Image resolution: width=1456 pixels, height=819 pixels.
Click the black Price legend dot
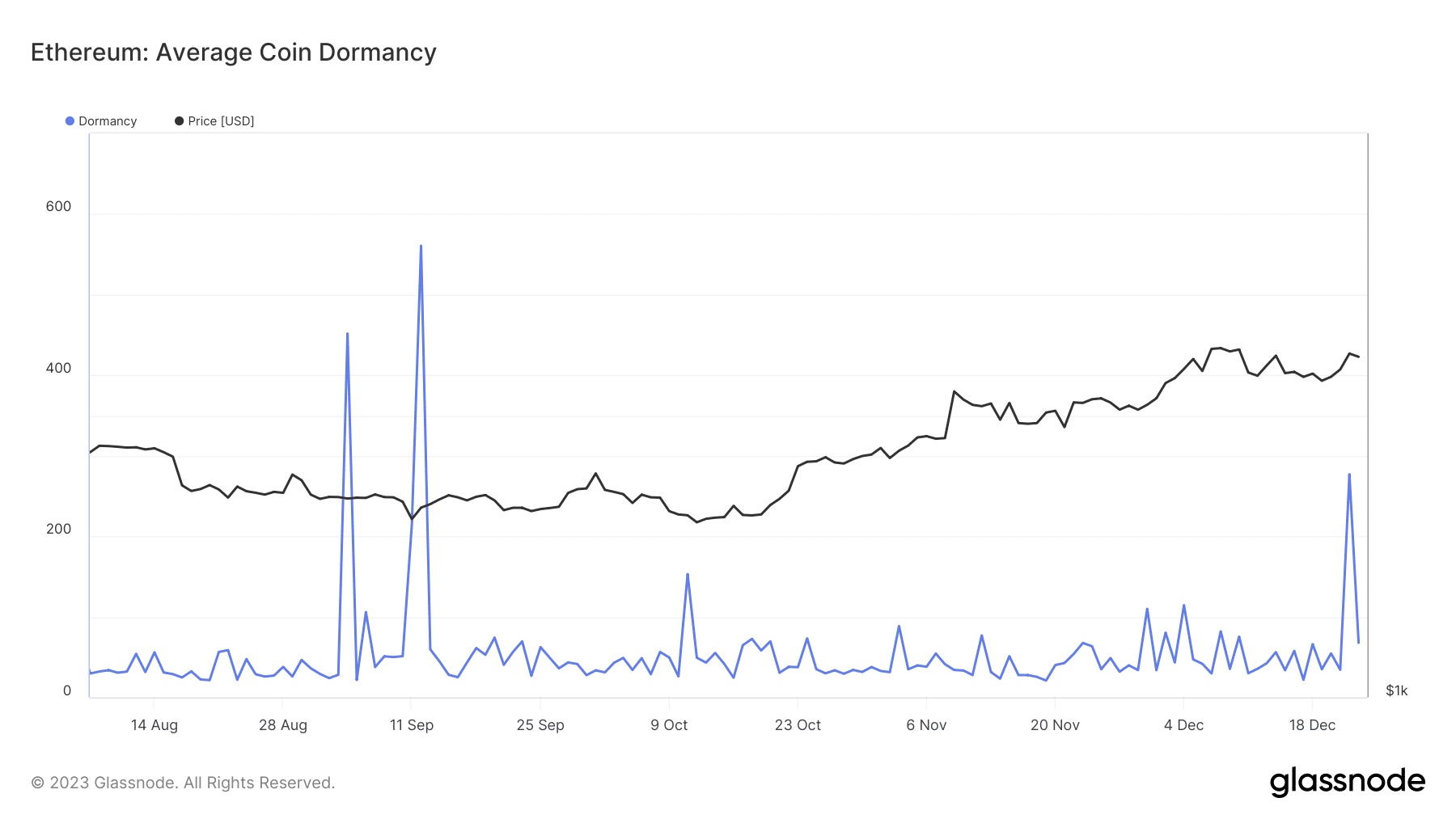click(179, 121)
